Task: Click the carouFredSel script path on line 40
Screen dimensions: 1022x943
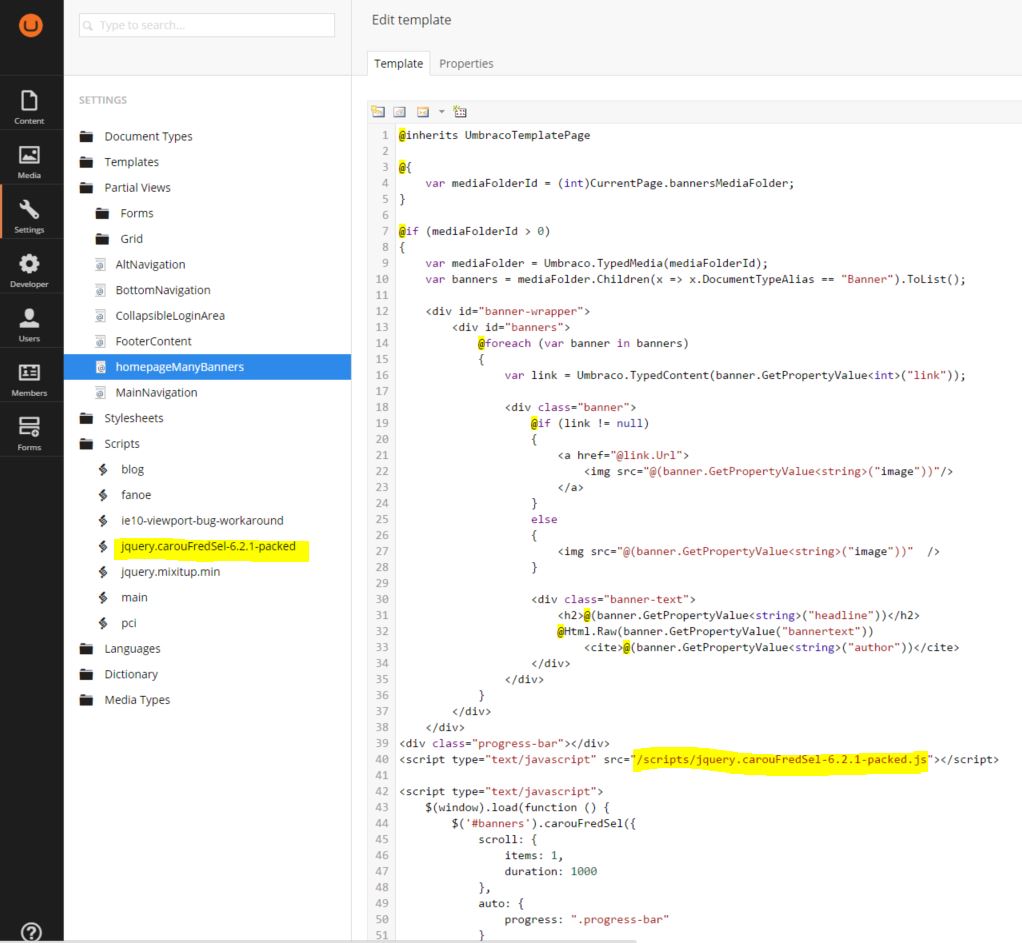Action: click(x=781, y=759)
